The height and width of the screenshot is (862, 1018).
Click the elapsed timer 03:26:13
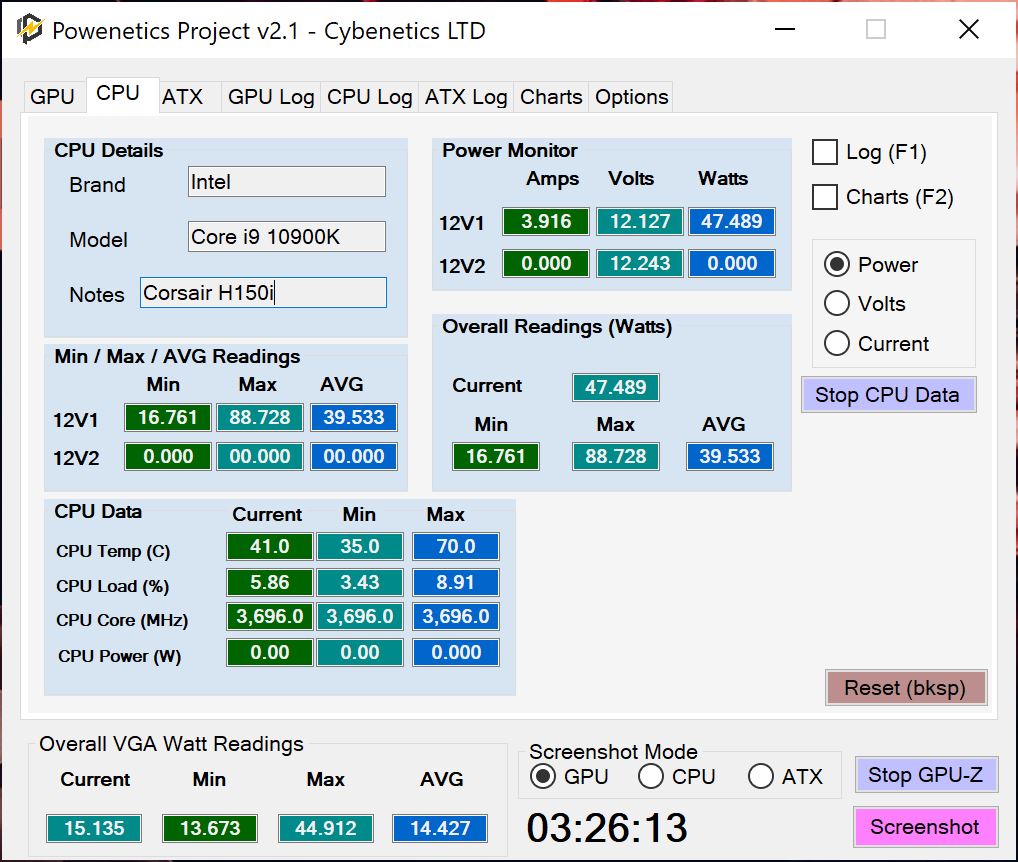click(x=607, y=828)
